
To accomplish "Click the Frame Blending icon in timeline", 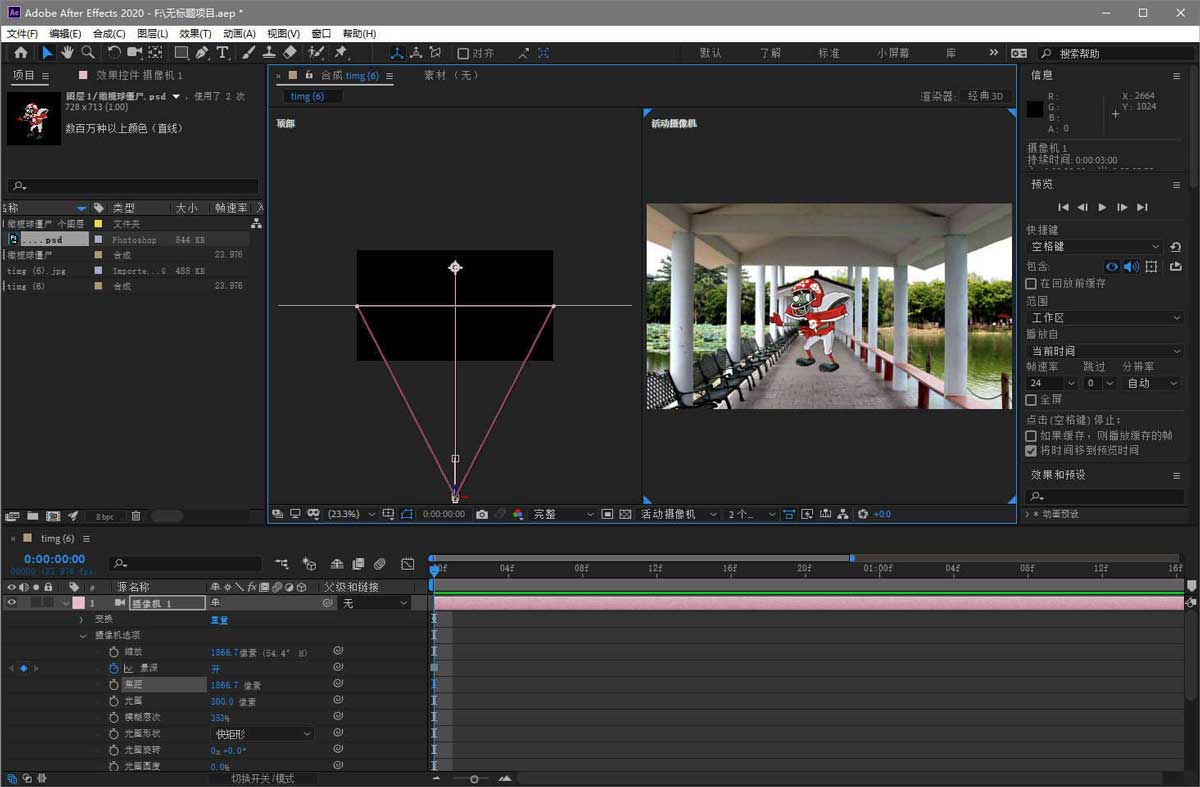I will (358, 564).
